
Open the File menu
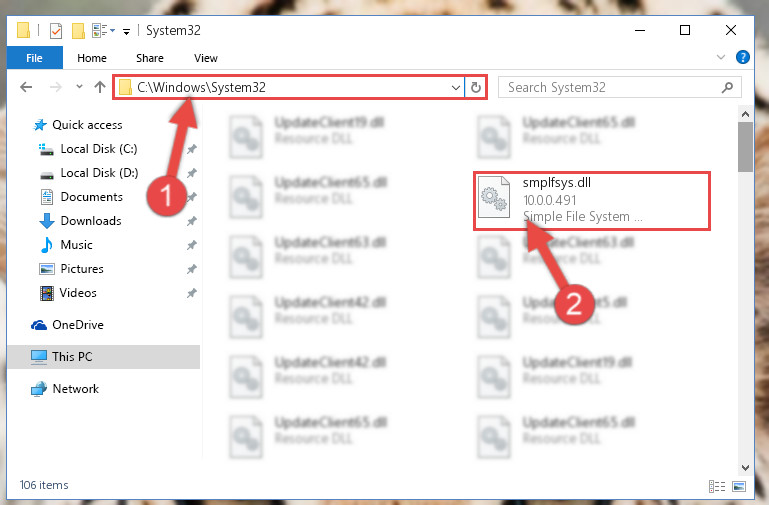click(34, 58)
